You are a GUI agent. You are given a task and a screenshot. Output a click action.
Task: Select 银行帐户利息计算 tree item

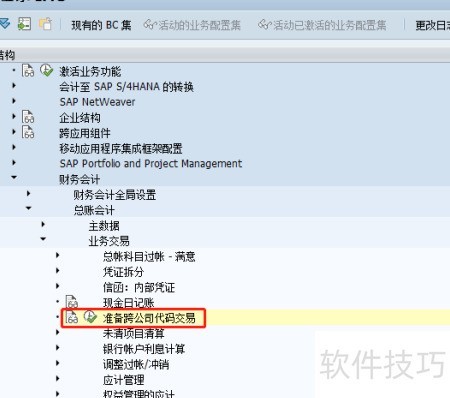(144, 349)
